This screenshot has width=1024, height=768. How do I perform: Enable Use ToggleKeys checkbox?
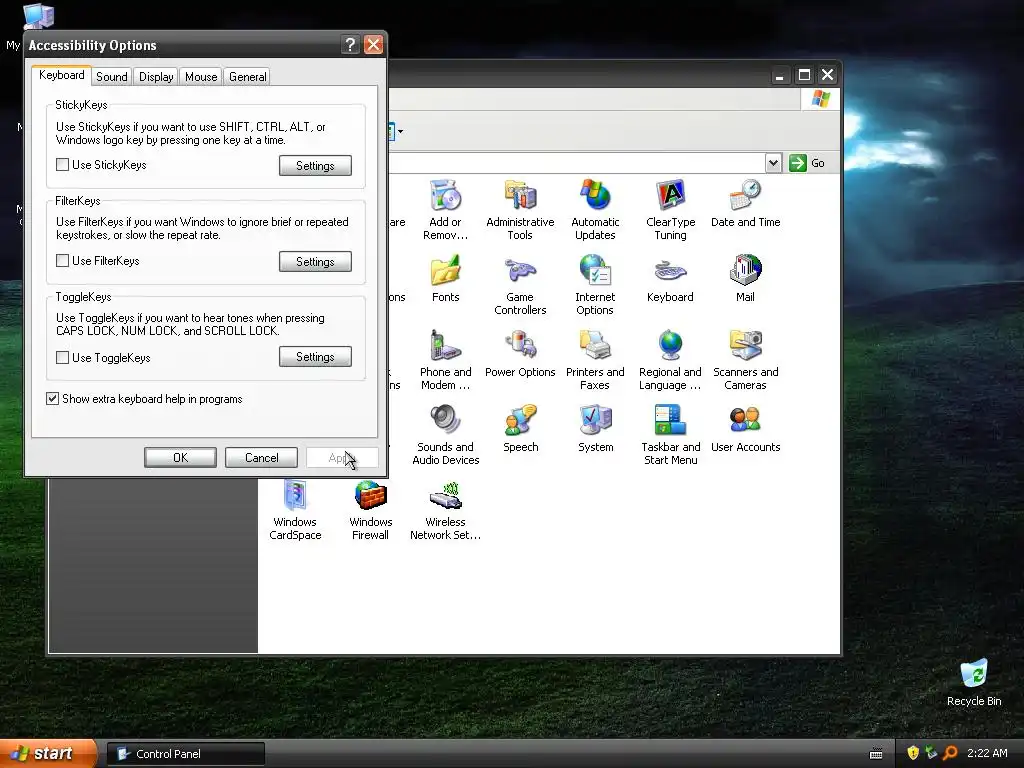click(63, 357)
